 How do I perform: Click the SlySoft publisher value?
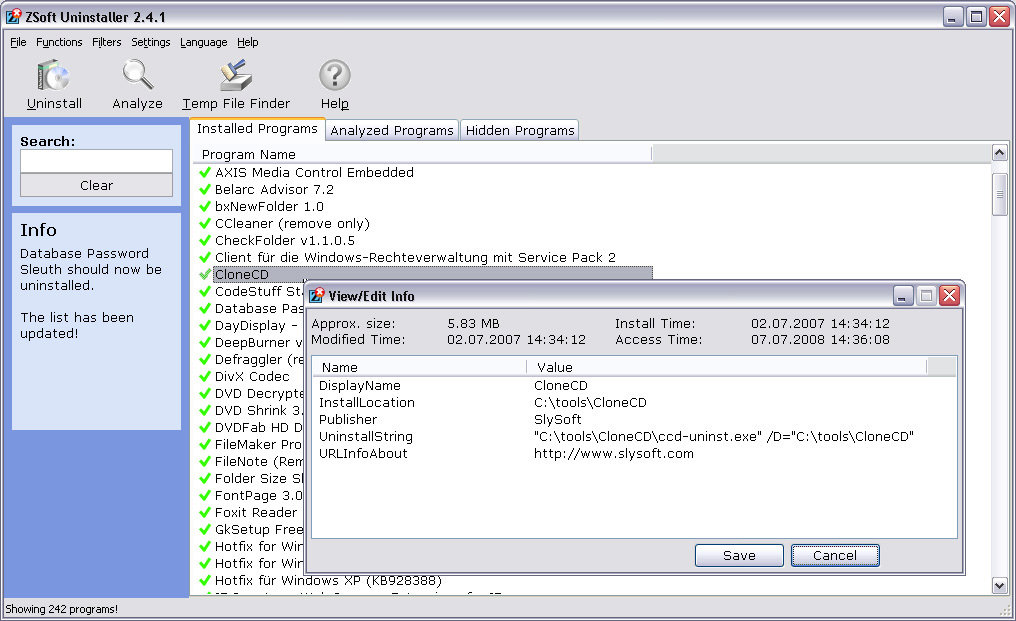(557, 419)
